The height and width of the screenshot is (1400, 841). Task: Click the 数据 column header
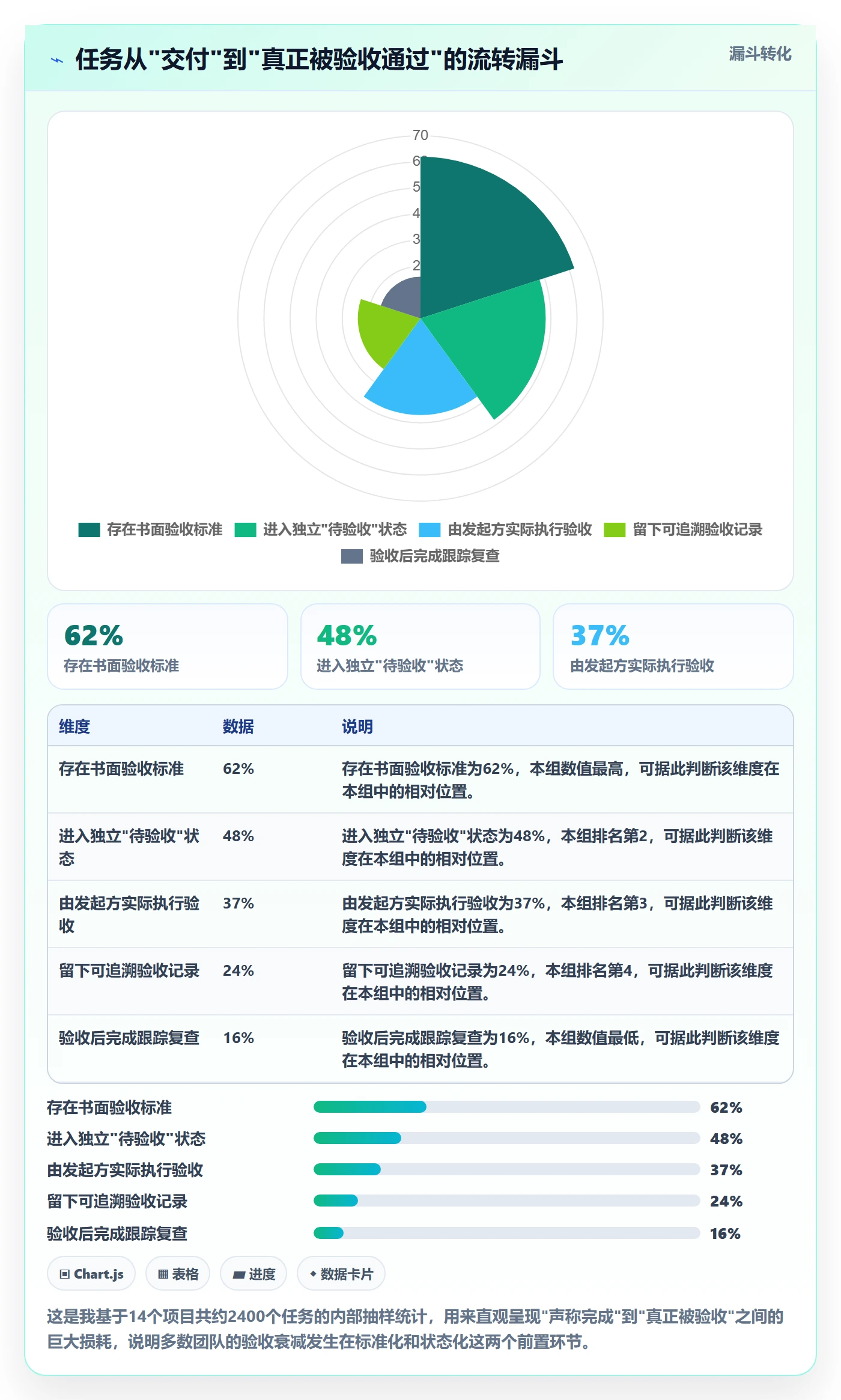(x=238, y=726)
